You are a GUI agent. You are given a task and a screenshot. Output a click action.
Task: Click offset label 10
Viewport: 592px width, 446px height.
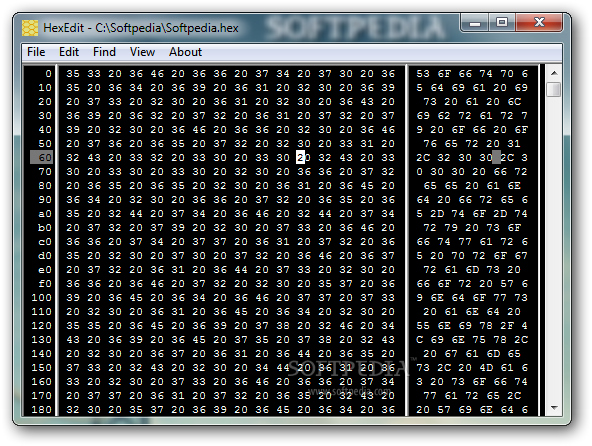[45, 88]
